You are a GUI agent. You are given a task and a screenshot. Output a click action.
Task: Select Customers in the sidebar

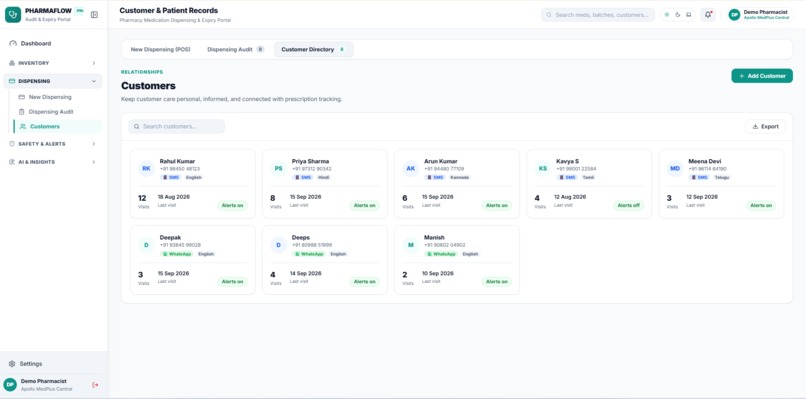58,126
